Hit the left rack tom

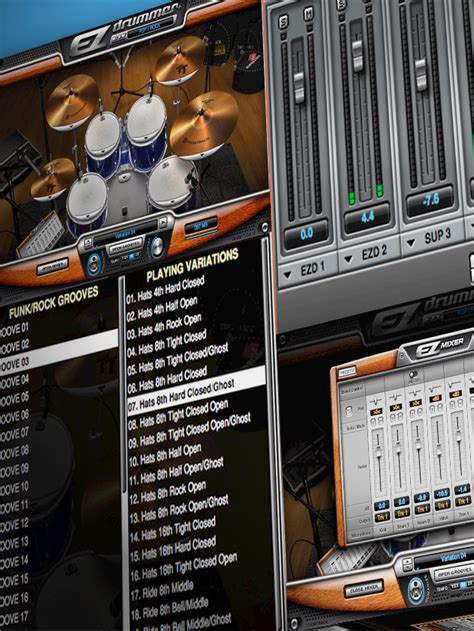pos(103,136)
